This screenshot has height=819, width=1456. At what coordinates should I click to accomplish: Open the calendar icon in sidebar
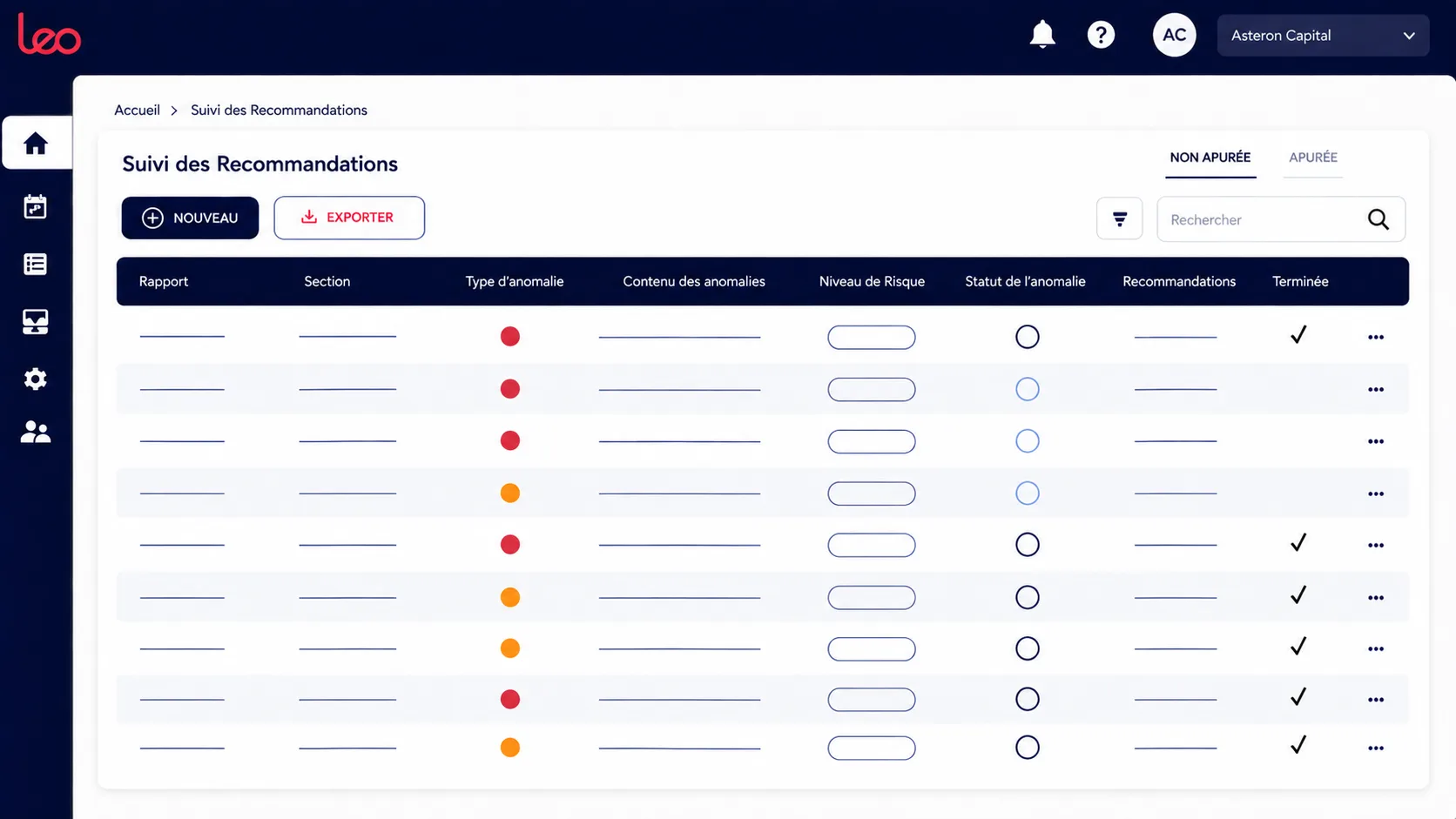click(36, 206)
